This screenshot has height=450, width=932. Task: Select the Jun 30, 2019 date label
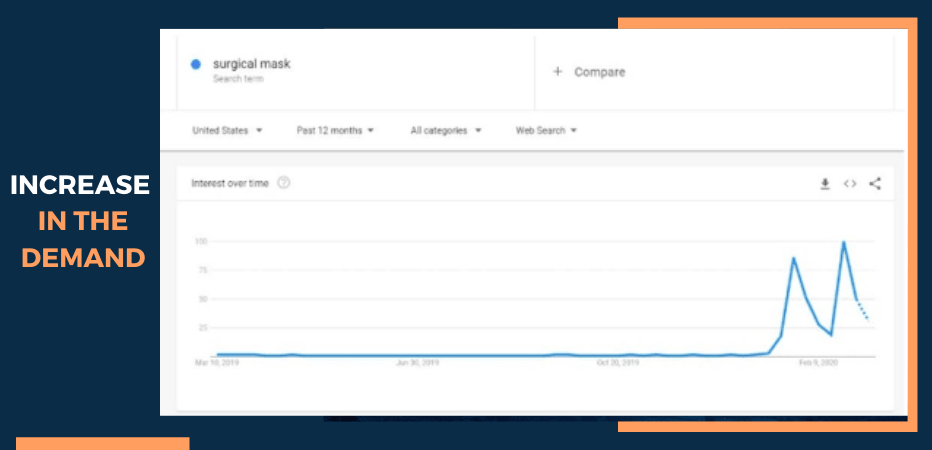(x=417, y=363)
